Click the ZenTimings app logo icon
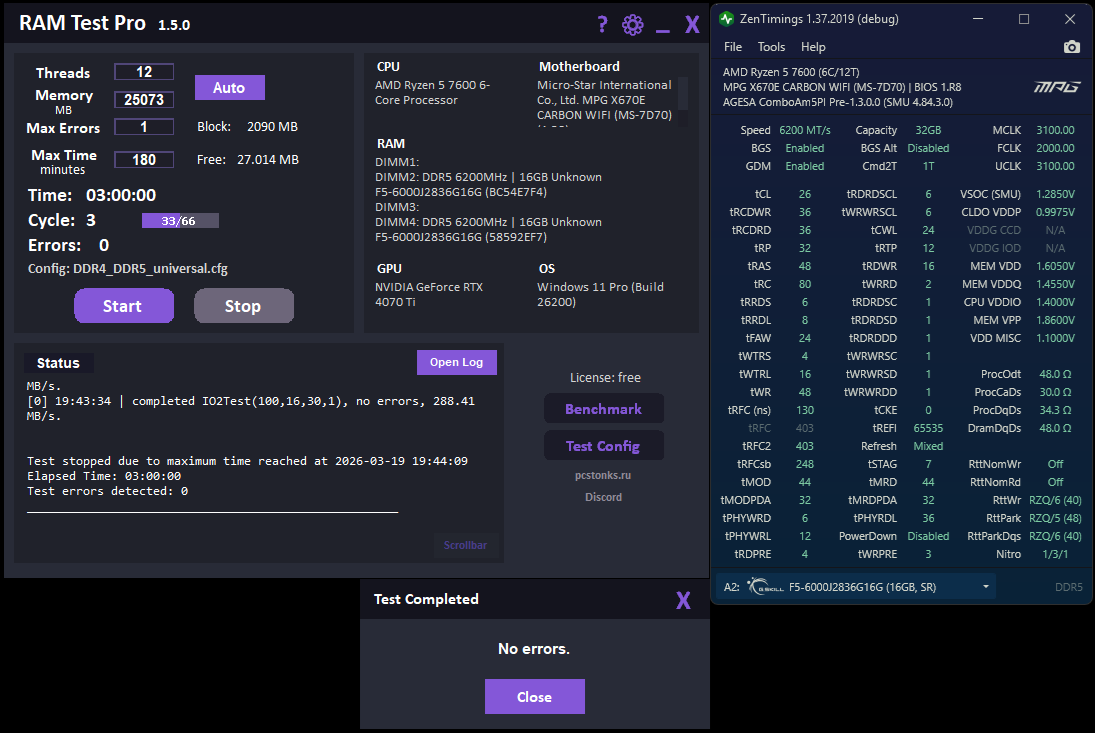This screenshot has height=733, width=1095. click(x=726, y=19)
